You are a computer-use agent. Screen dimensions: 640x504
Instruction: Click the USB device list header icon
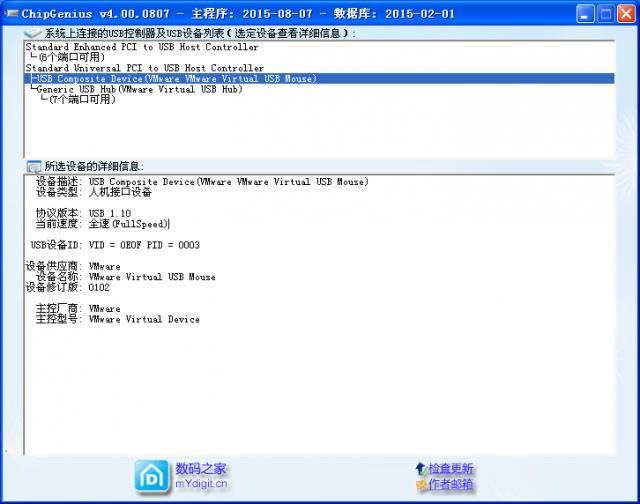(x=33, y=33)
